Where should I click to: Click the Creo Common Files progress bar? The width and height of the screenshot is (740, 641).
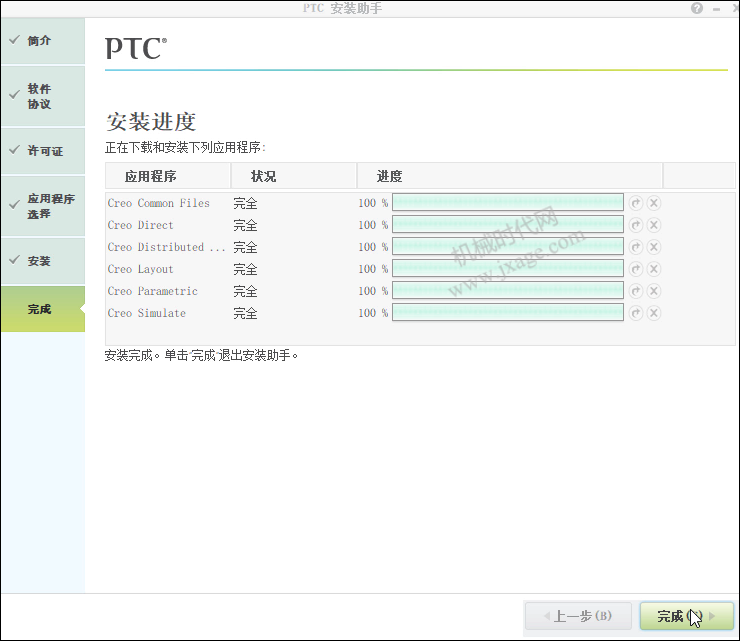click(508, 202)
